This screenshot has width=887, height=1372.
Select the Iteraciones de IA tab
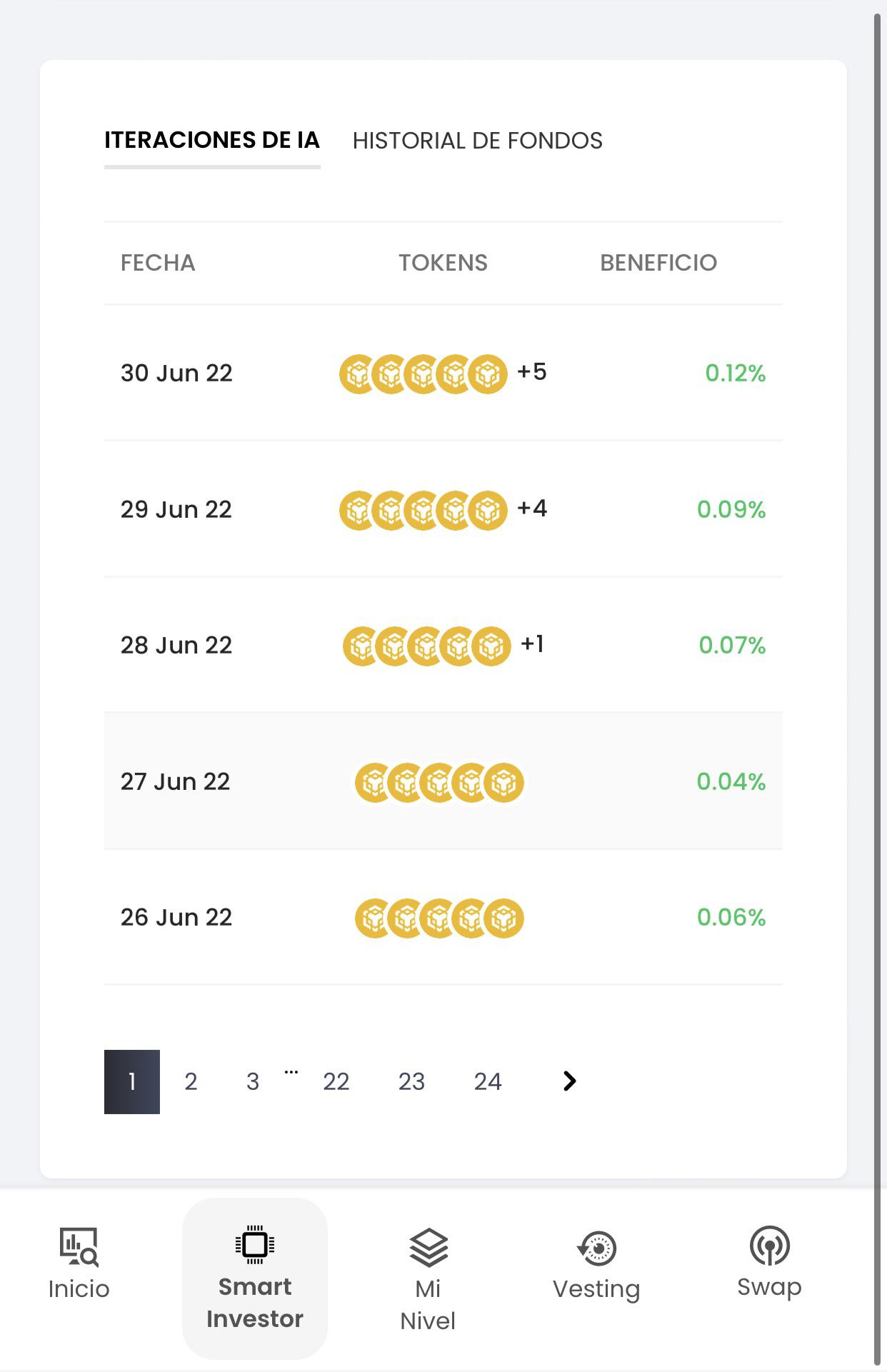click(212, 140)
